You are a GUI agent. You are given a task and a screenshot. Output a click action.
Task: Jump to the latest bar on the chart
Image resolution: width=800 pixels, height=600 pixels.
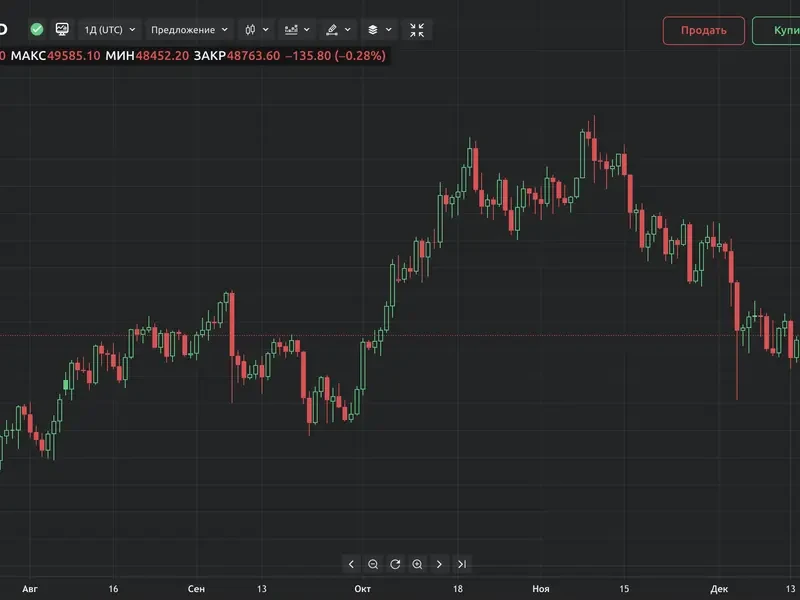[x=462, y=564]
